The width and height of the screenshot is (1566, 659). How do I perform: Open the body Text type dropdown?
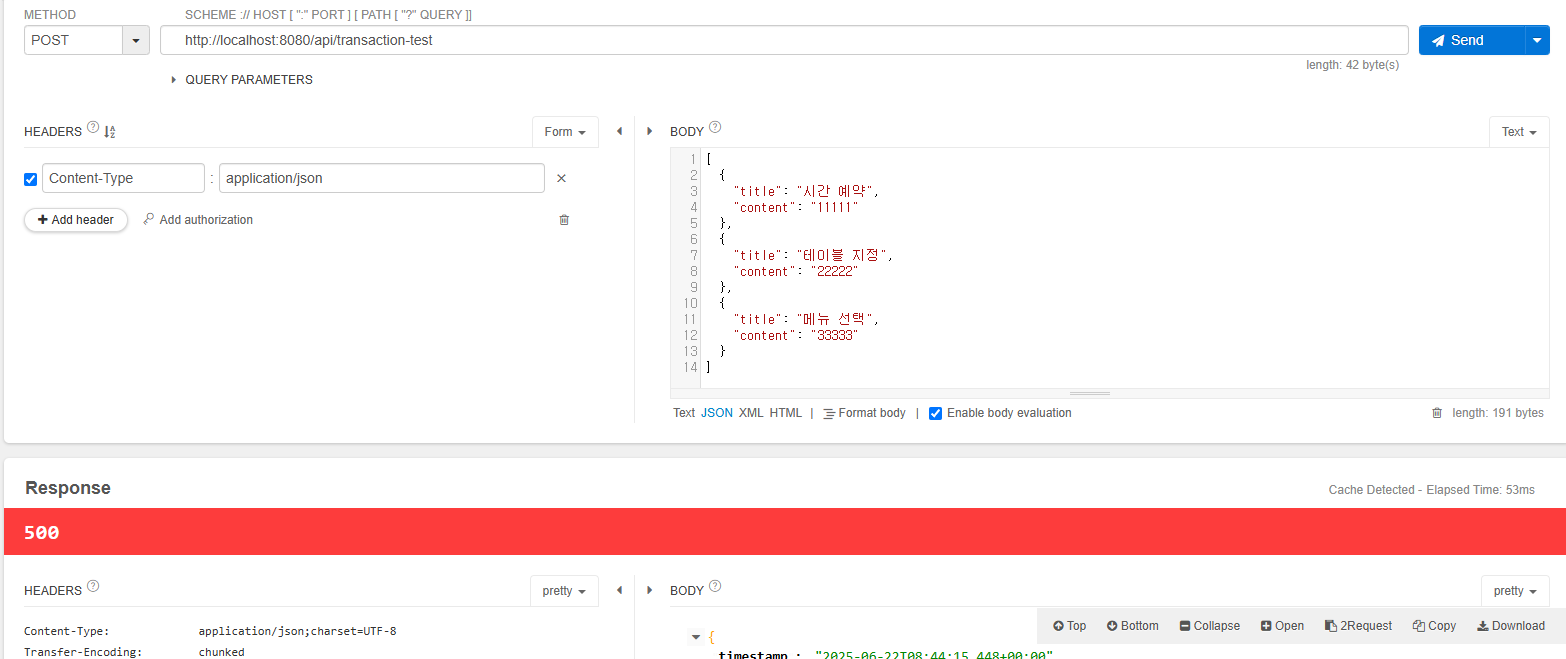click(1519, 132)
